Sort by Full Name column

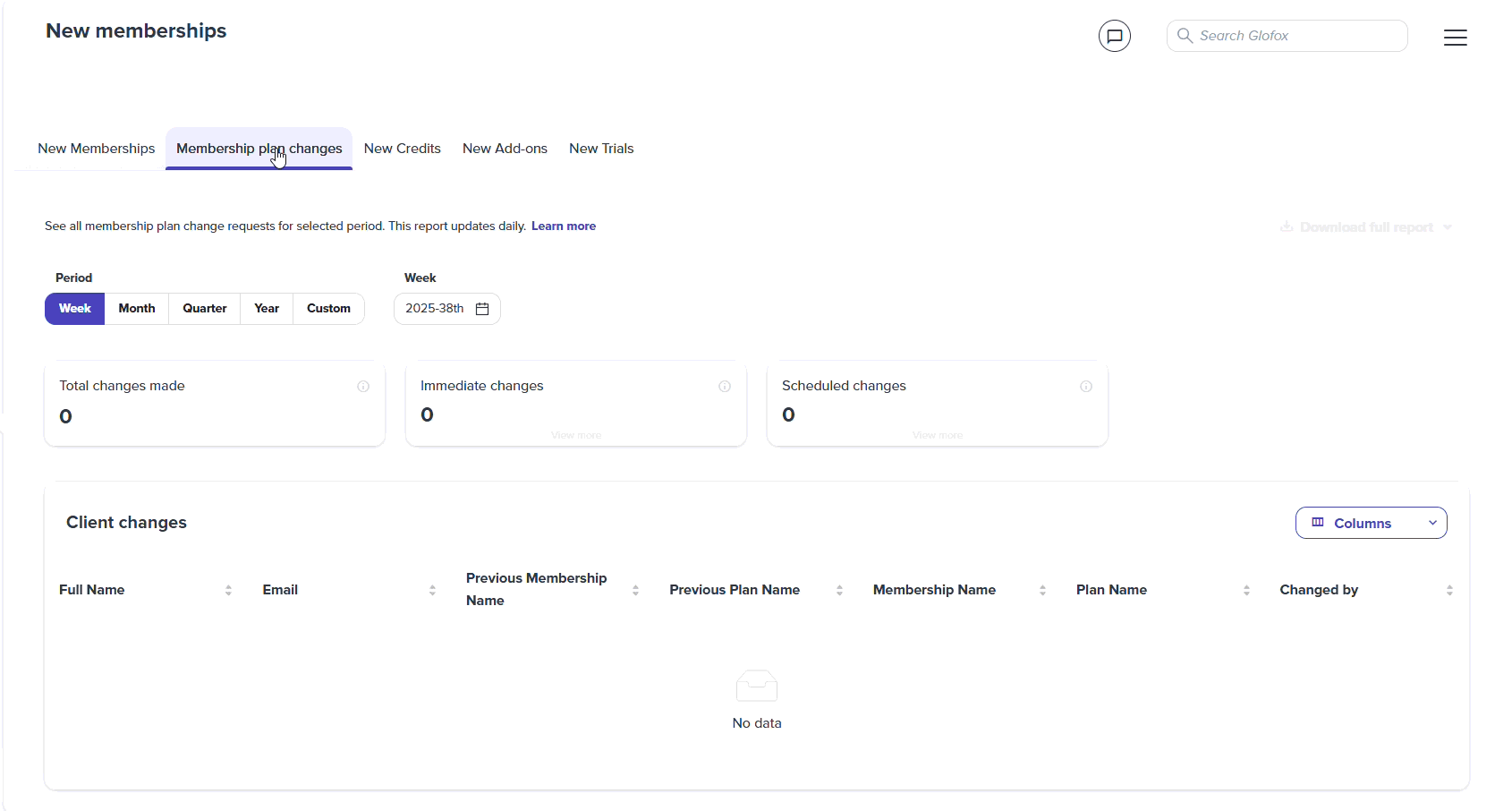(x=228, y=590)
